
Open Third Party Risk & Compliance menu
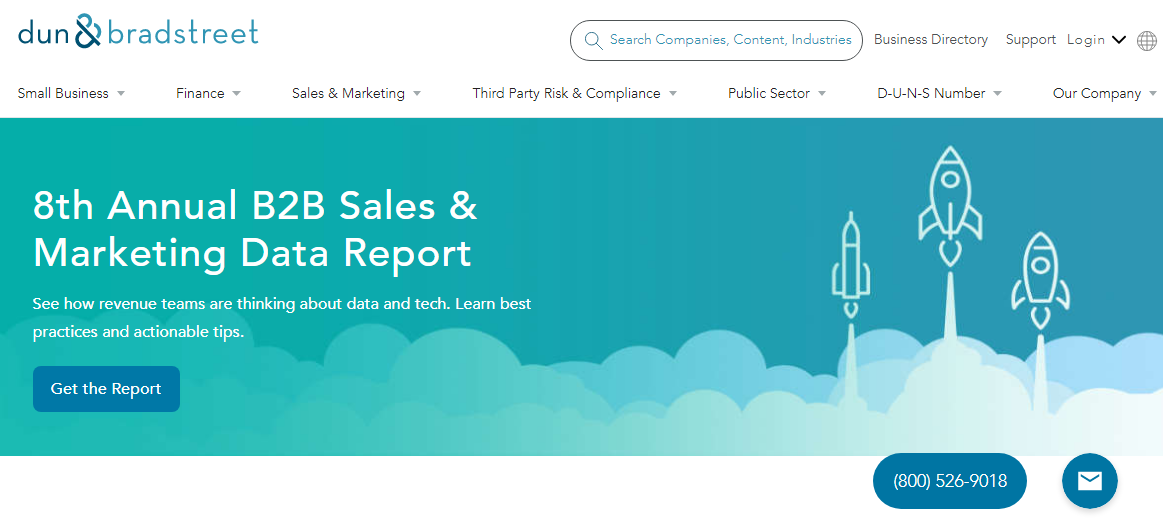point(567,93)
